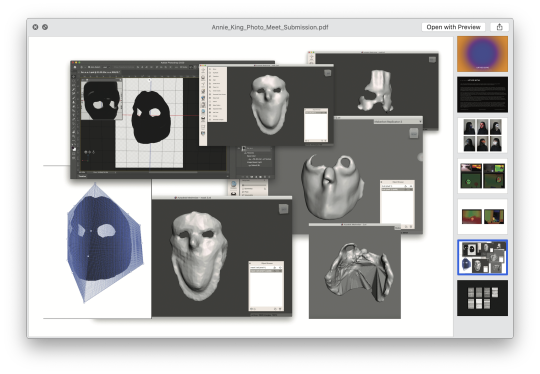
Task: Select the highlighted mask screenshots page thumbnail
Action: (x=482, y=257)
